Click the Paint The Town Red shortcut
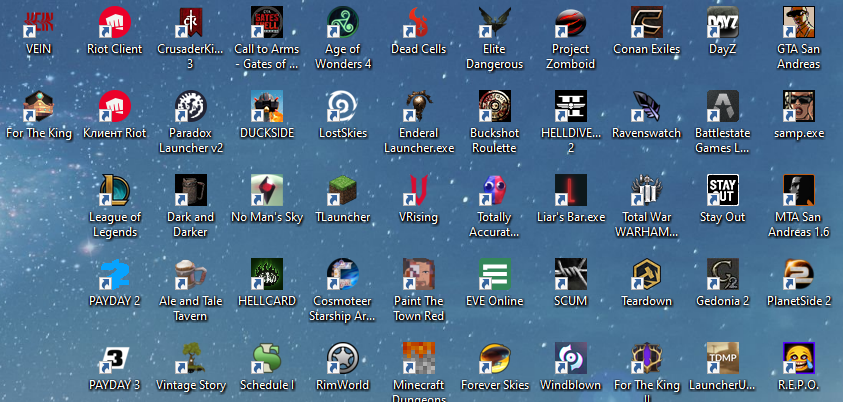Viewport: 843px width, 402px height. [x=419, y=274]
